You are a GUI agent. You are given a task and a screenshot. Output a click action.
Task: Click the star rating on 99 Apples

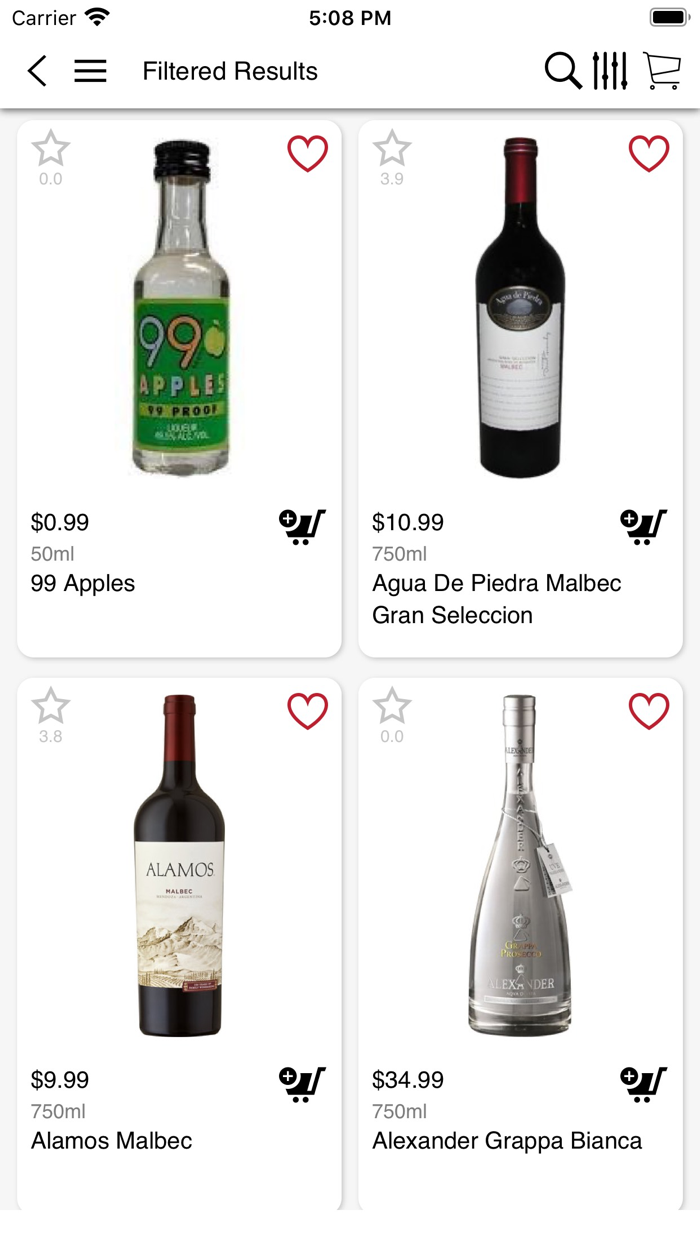51,150
